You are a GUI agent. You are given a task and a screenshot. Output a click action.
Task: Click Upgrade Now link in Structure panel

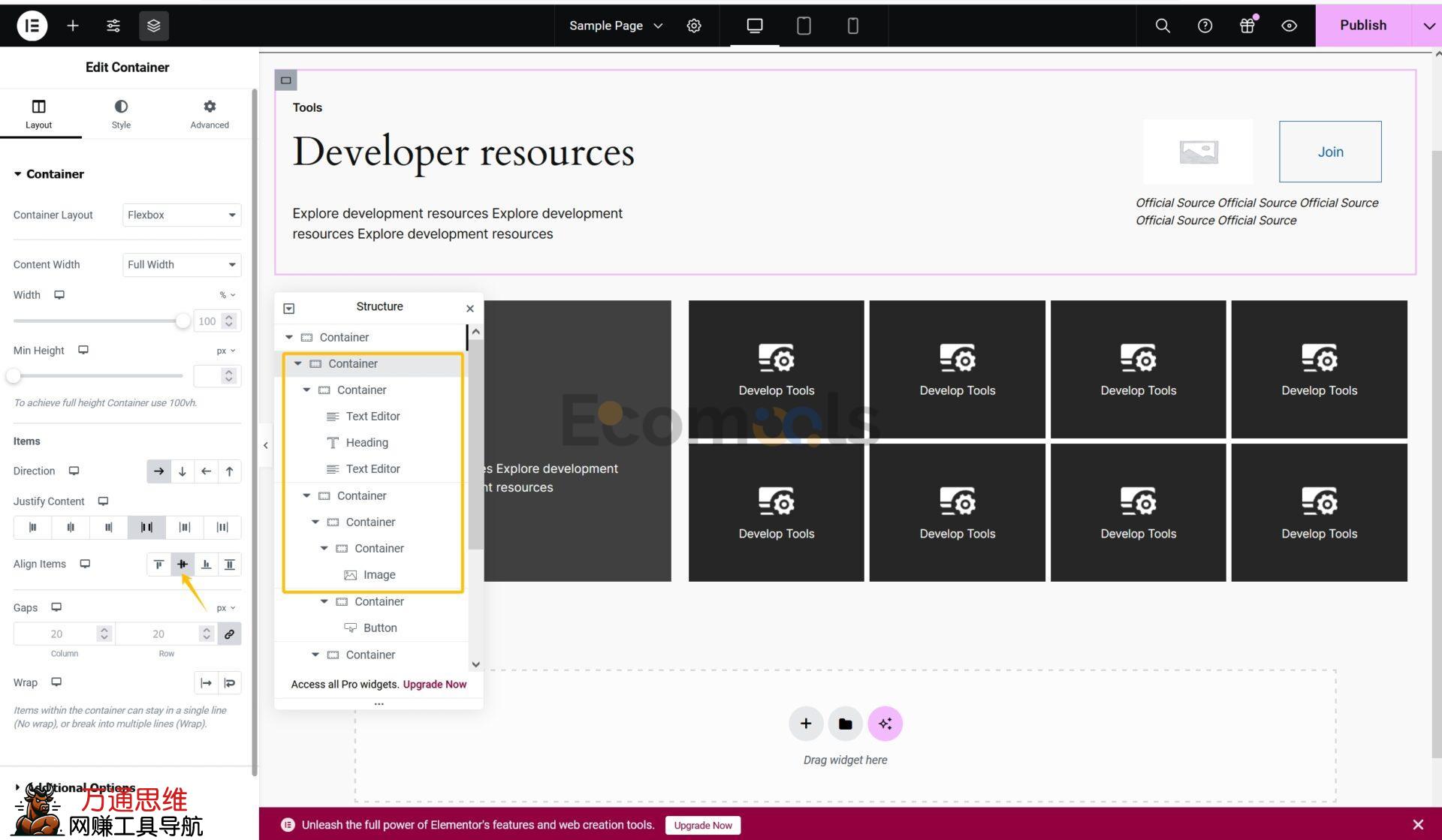(434, 685)
